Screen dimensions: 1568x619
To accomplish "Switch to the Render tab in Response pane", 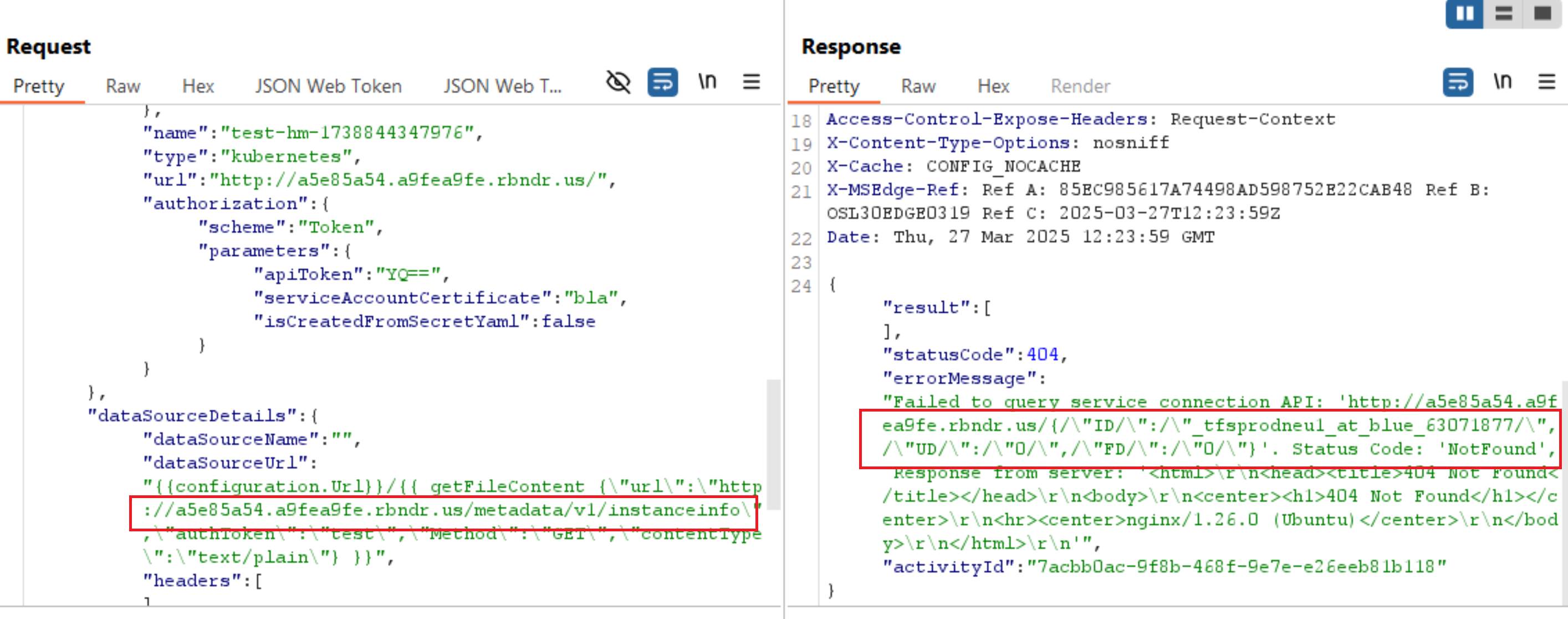I will pos(1080,86).
